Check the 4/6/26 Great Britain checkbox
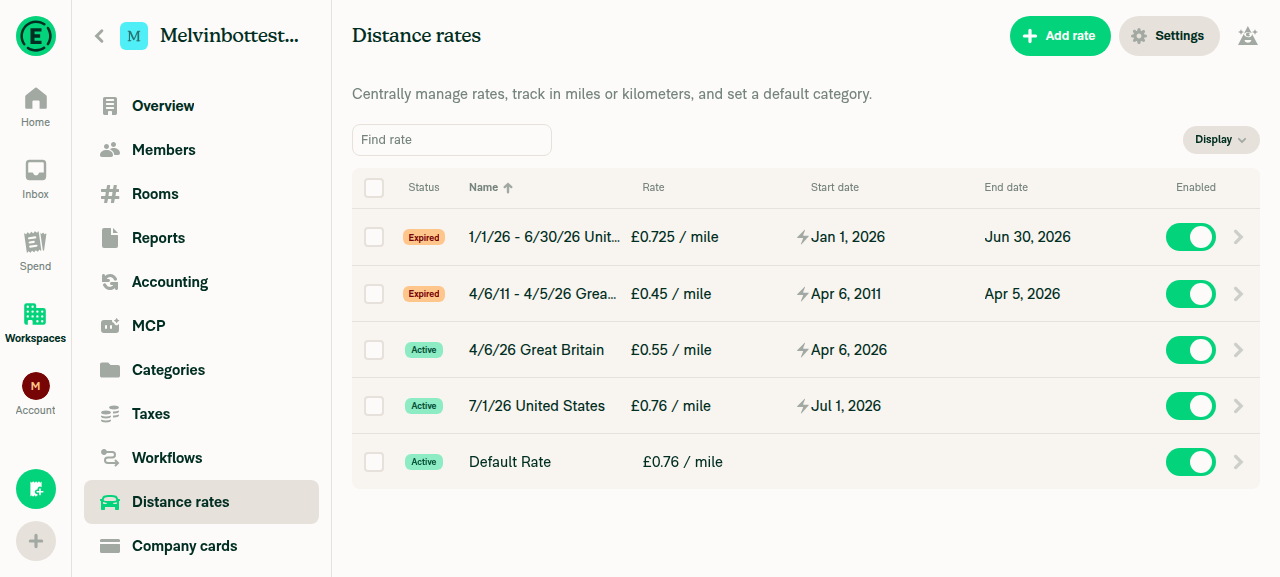 coord(374,350)
